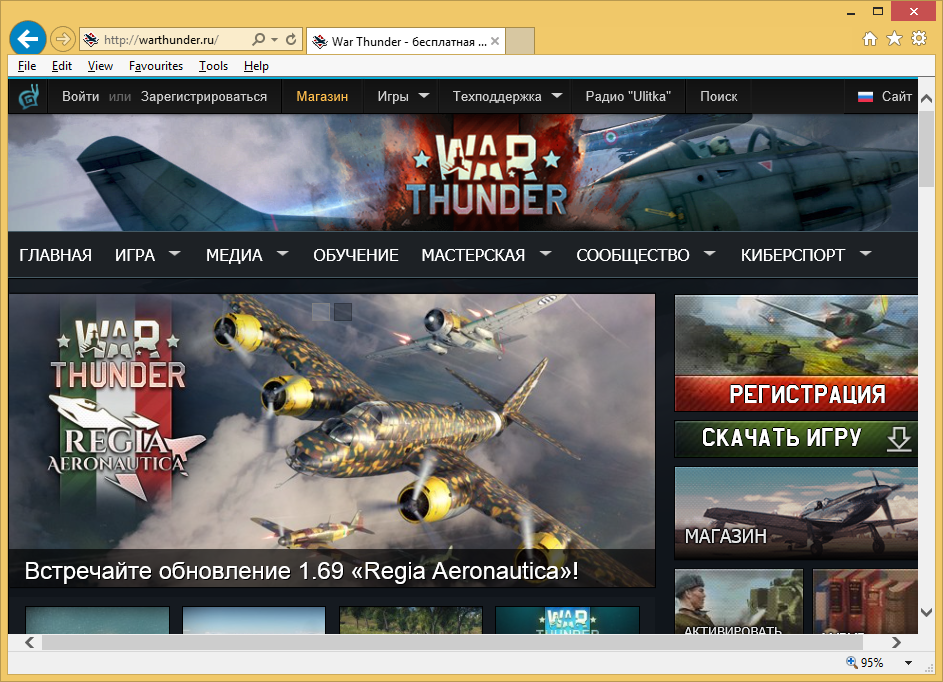Click the СКАЧАТЬ ИГРУ download button
The width and height of the screenshot is (943, 682).
point(796,438)
